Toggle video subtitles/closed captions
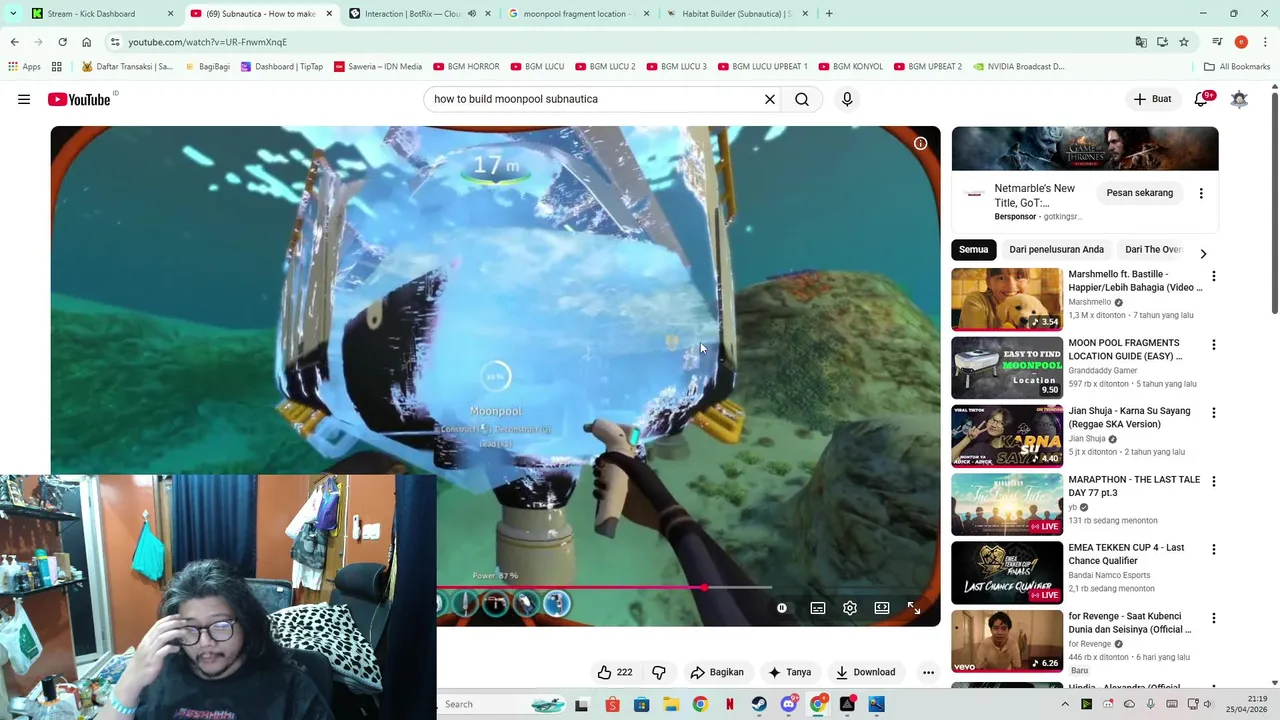Screen dimensions: 1280x720 [818, 608]
